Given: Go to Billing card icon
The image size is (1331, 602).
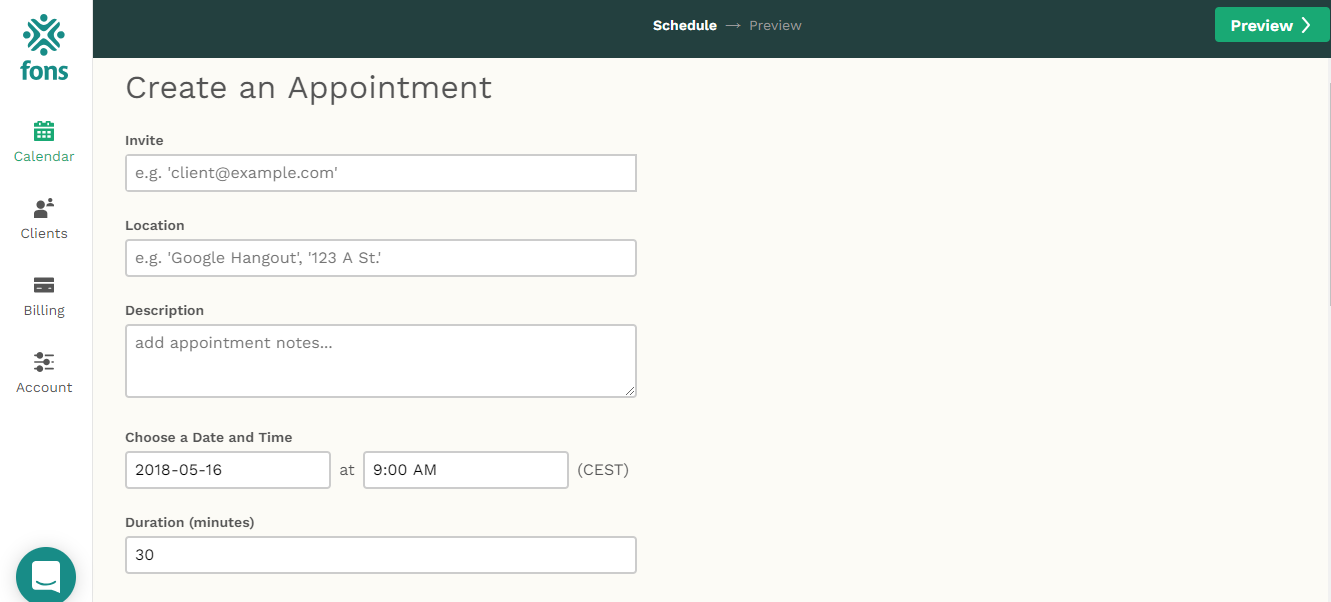Looking at the screenshot, I should click(x=44, y=285).
